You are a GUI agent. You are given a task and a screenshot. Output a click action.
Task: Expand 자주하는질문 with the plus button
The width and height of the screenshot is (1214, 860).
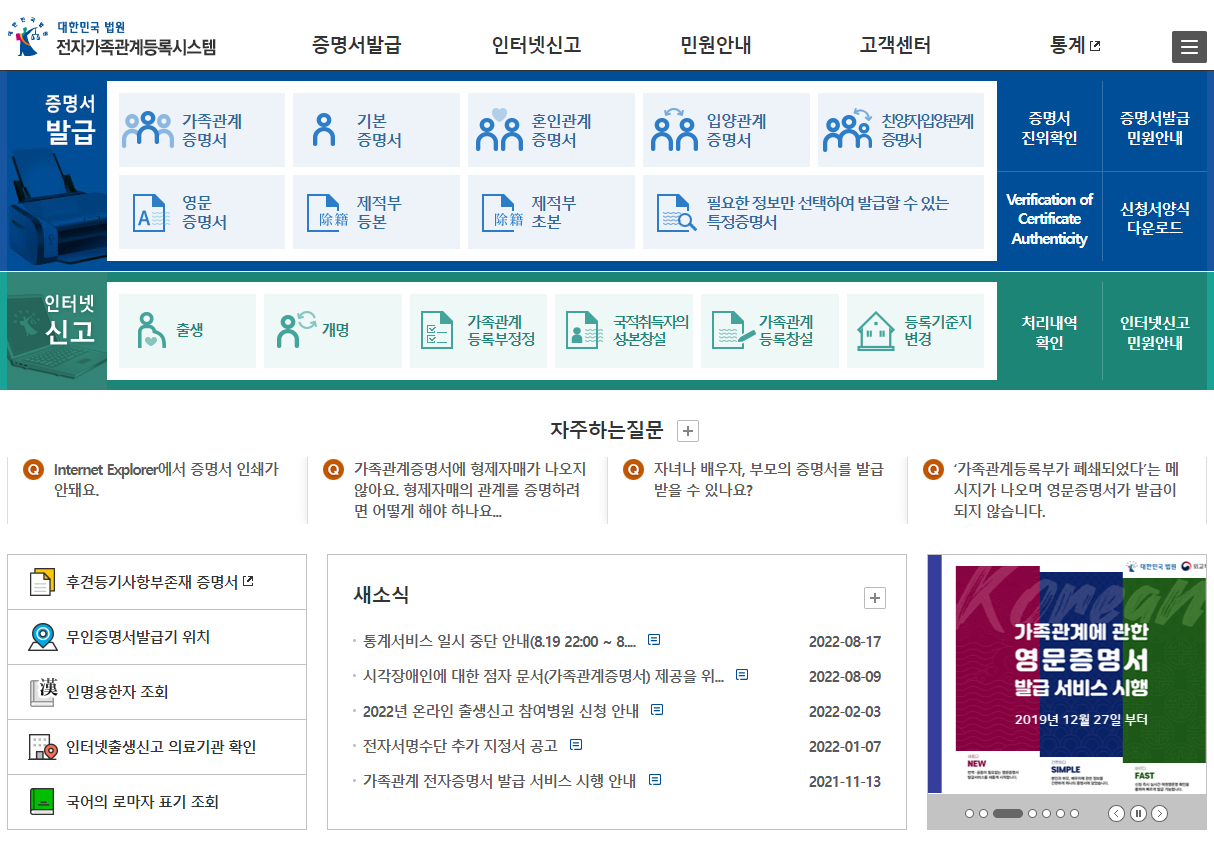click(688, 431)
